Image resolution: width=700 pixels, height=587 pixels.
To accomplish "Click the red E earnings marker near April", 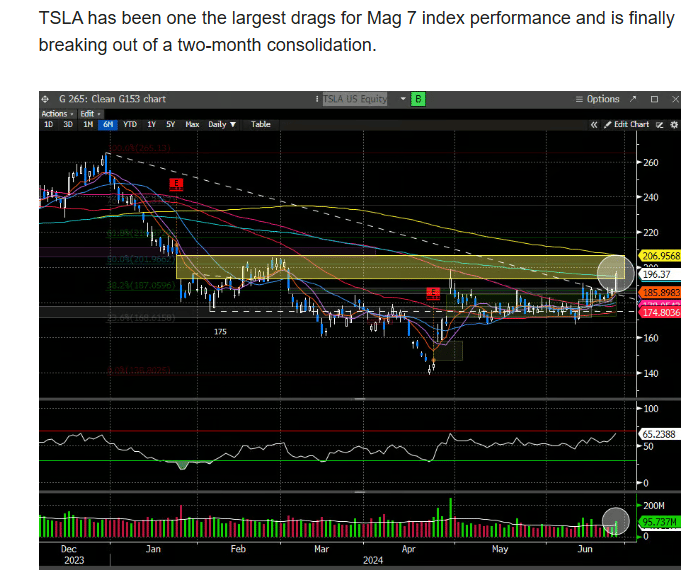I will (x=433, y=293).
